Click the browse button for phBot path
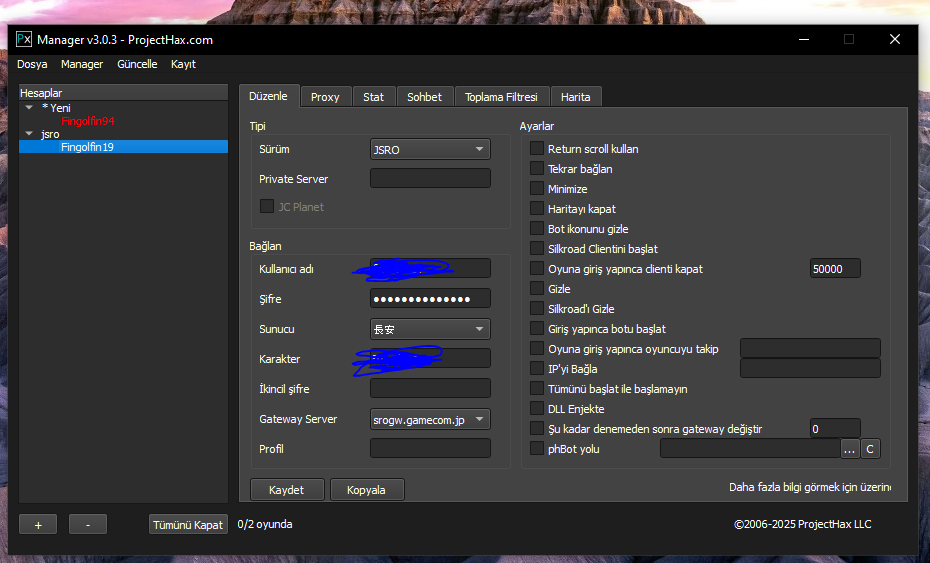 point(850,449)
